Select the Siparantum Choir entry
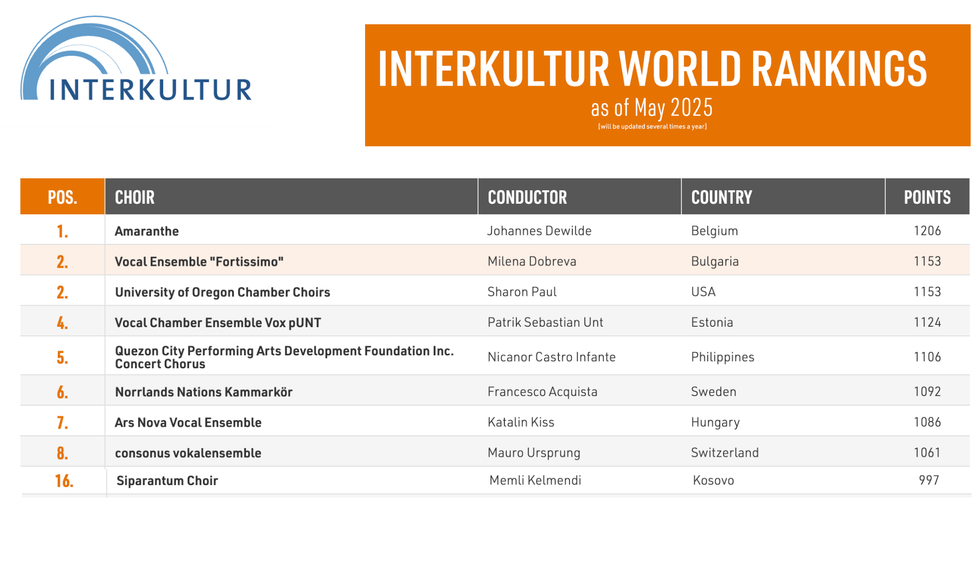Screen dimensions: 980x584 coord(167,481)
